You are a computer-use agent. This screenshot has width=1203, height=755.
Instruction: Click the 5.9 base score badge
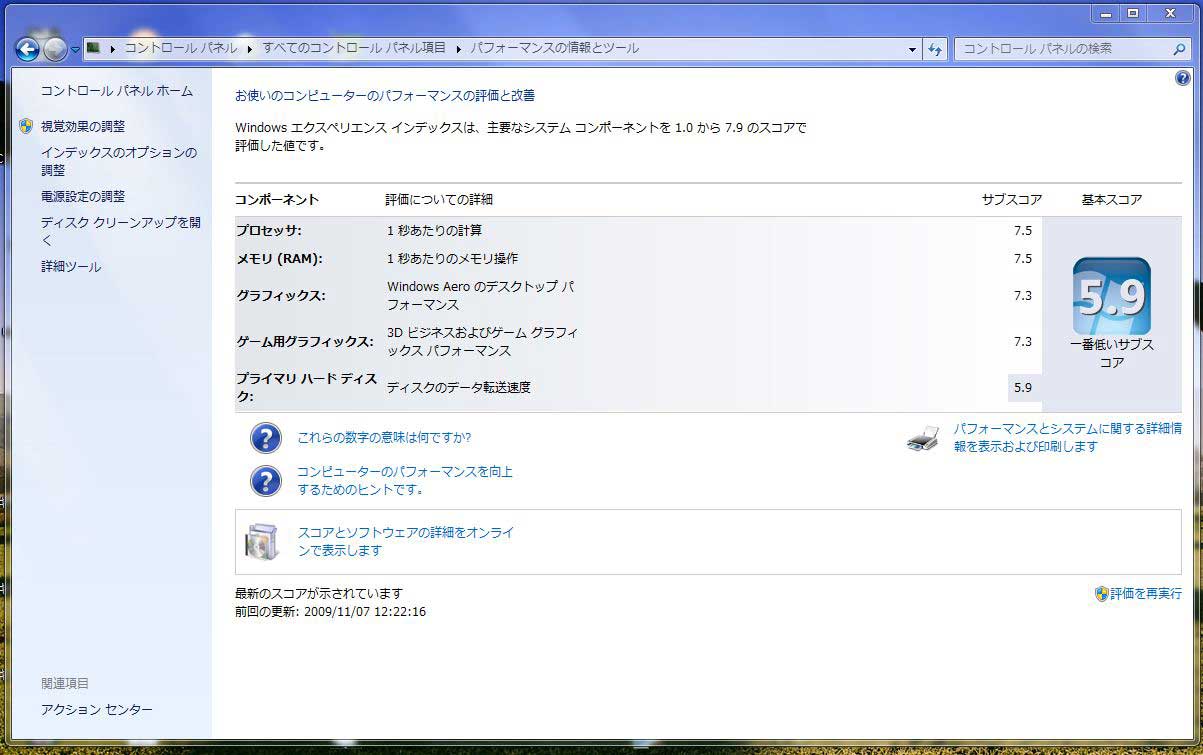[1112, 296]
